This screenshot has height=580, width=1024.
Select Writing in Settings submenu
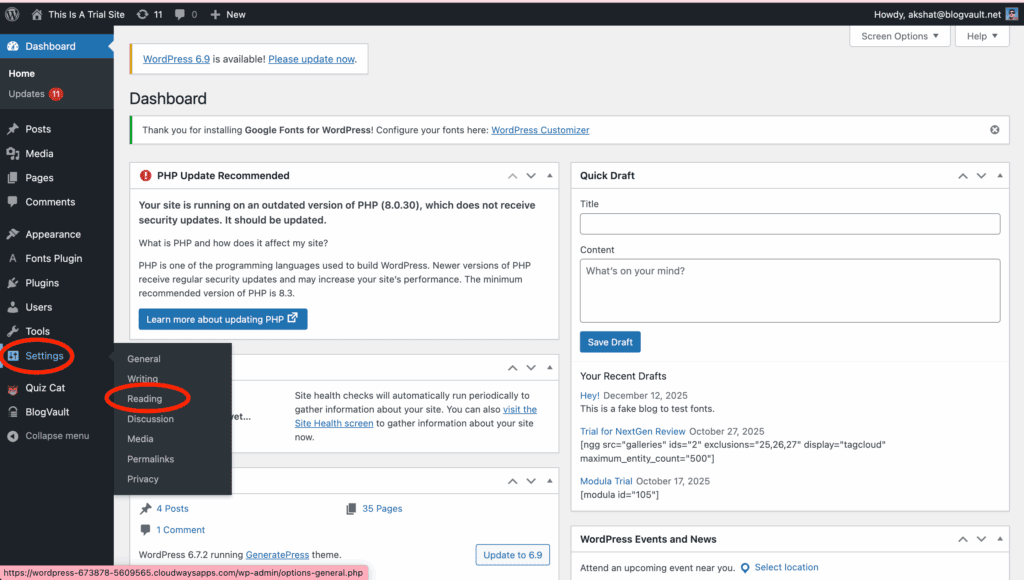(142, 379)
